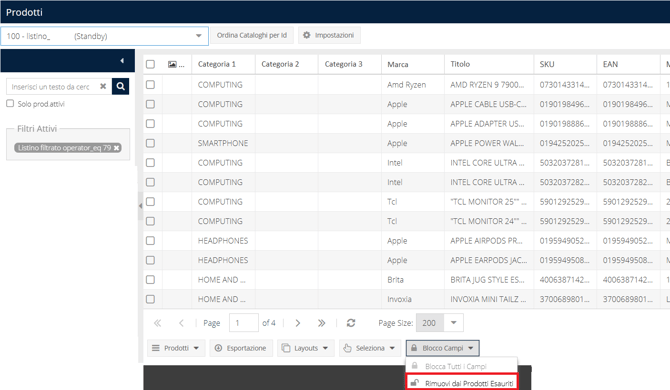Check the APPLE ADAPTER US row

[x=150, y=123]
